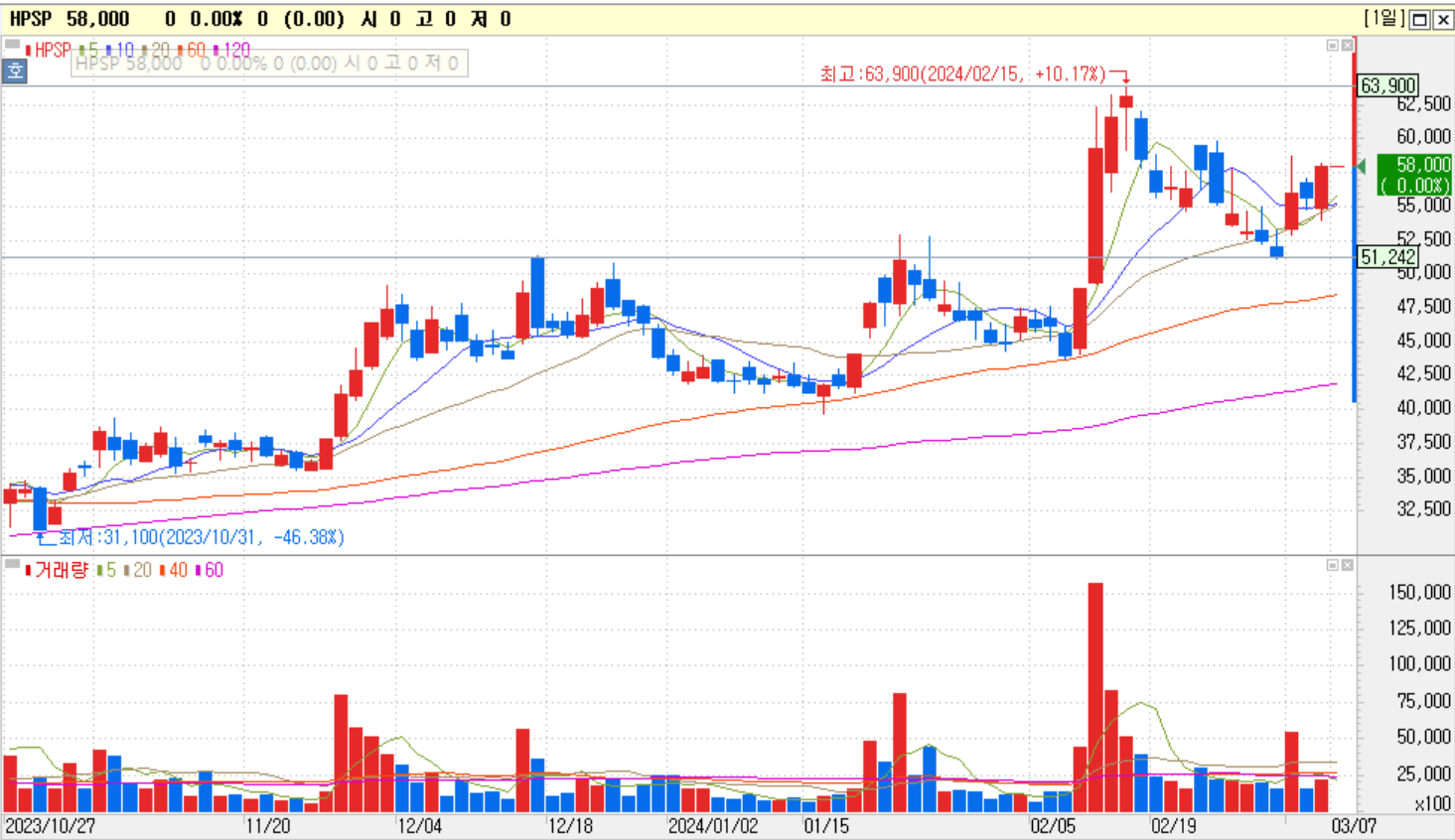
Task: Click the 40,000 price axis label
Action: (x=1423, y=407)
